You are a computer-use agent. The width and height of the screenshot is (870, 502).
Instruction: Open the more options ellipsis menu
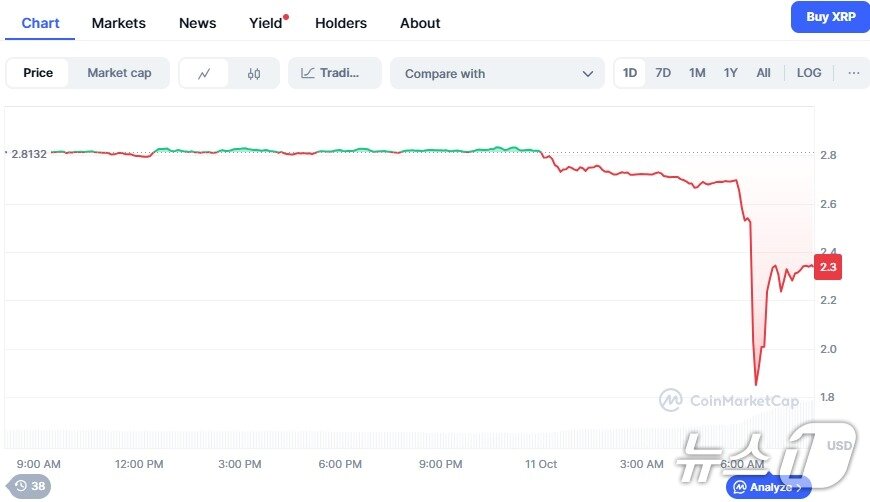pyautogui.click(x=853, y=73)
